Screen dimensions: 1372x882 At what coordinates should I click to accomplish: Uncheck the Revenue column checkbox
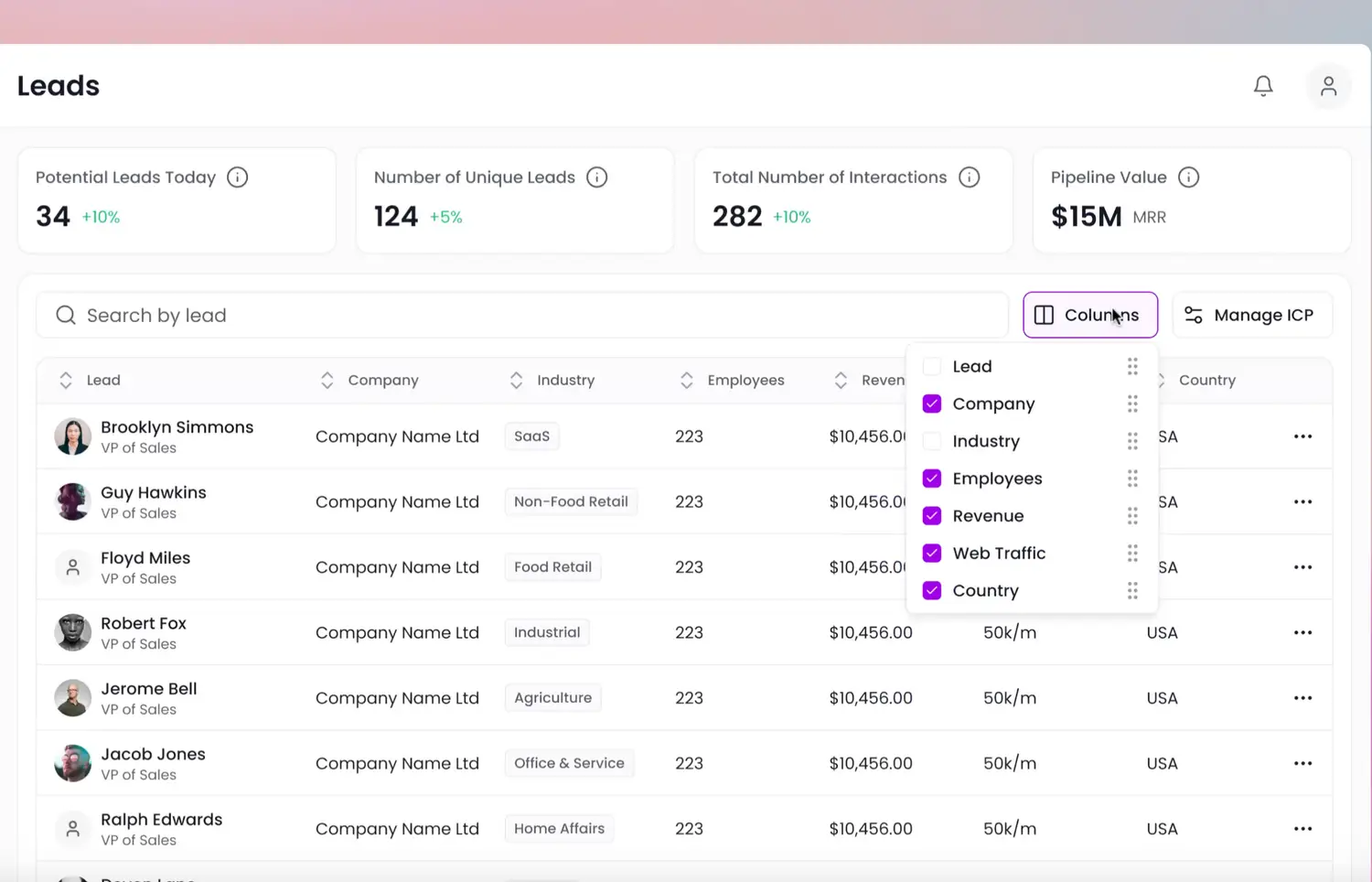point(932,516)
